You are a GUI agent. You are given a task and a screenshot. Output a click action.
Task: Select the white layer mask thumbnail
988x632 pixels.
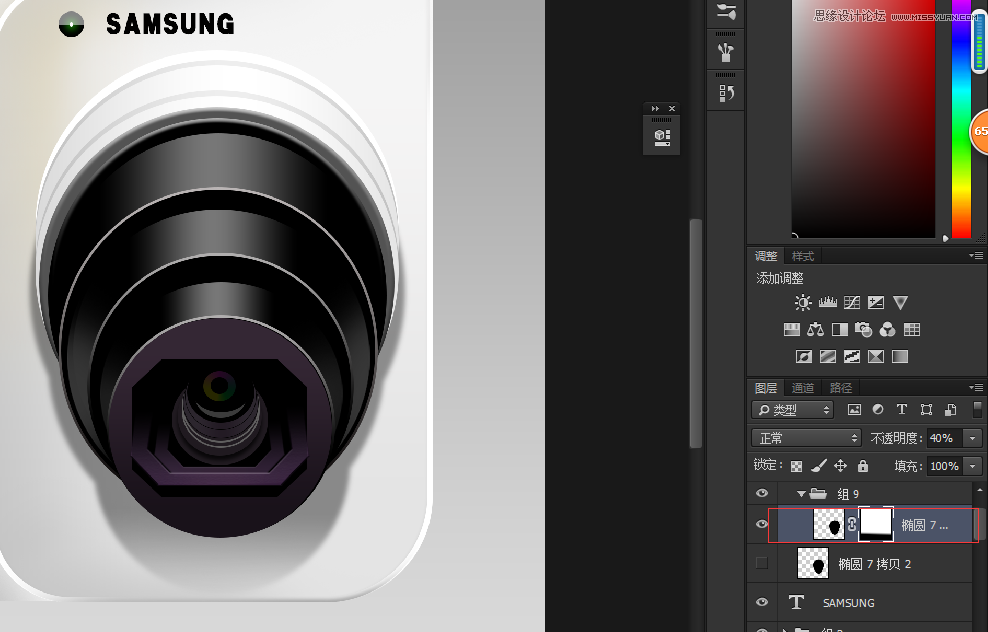pos(876,524)
